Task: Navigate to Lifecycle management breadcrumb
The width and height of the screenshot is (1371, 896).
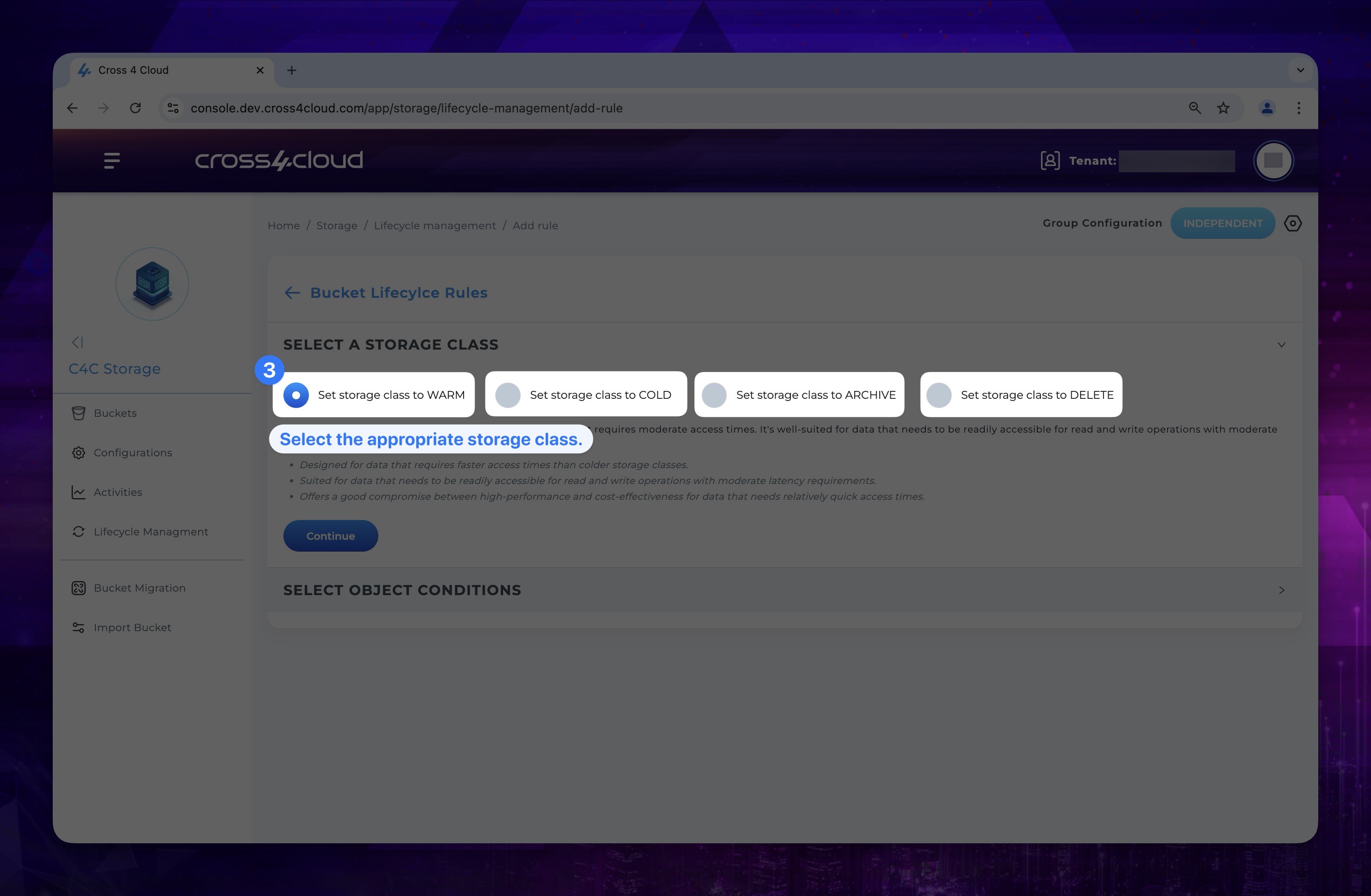Action: [435, 225]
